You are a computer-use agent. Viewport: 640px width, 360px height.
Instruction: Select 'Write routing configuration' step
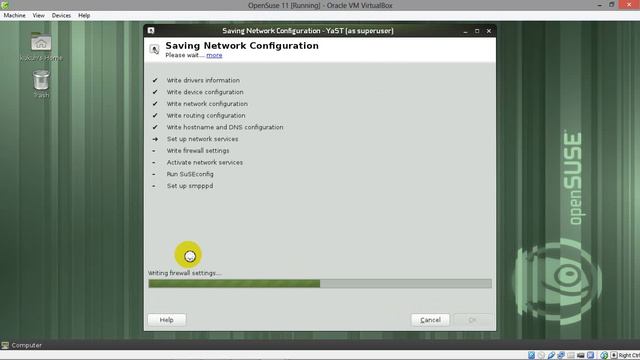[206, 116]
